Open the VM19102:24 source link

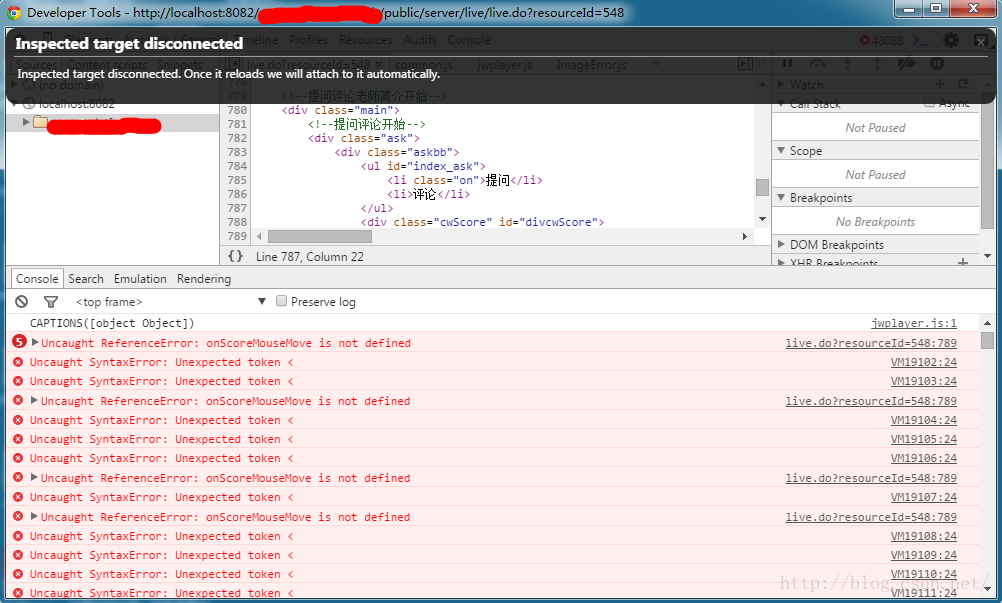click(x=923, y=362)
